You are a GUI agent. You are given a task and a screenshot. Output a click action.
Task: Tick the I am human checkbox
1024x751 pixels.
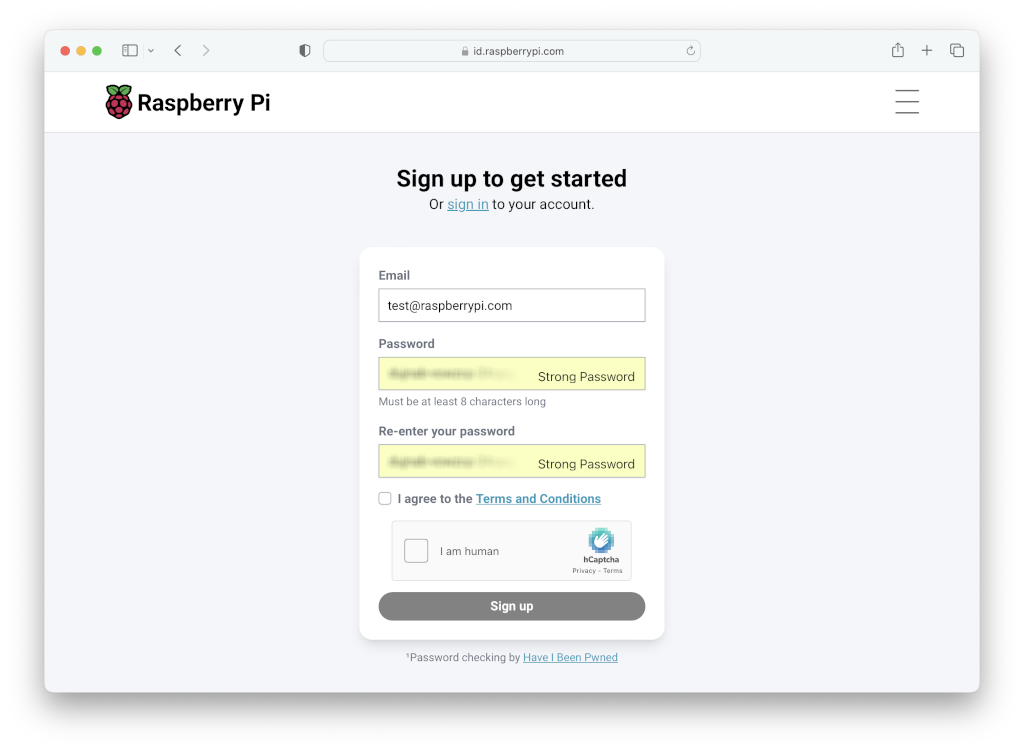[x=416, y=551]
